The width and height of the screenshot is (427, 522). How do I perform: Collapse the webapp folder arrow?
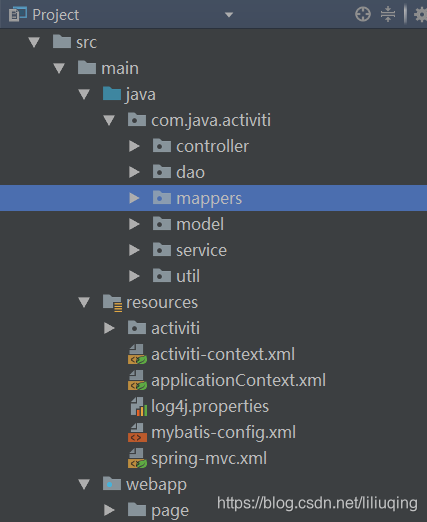coord(84,484)
